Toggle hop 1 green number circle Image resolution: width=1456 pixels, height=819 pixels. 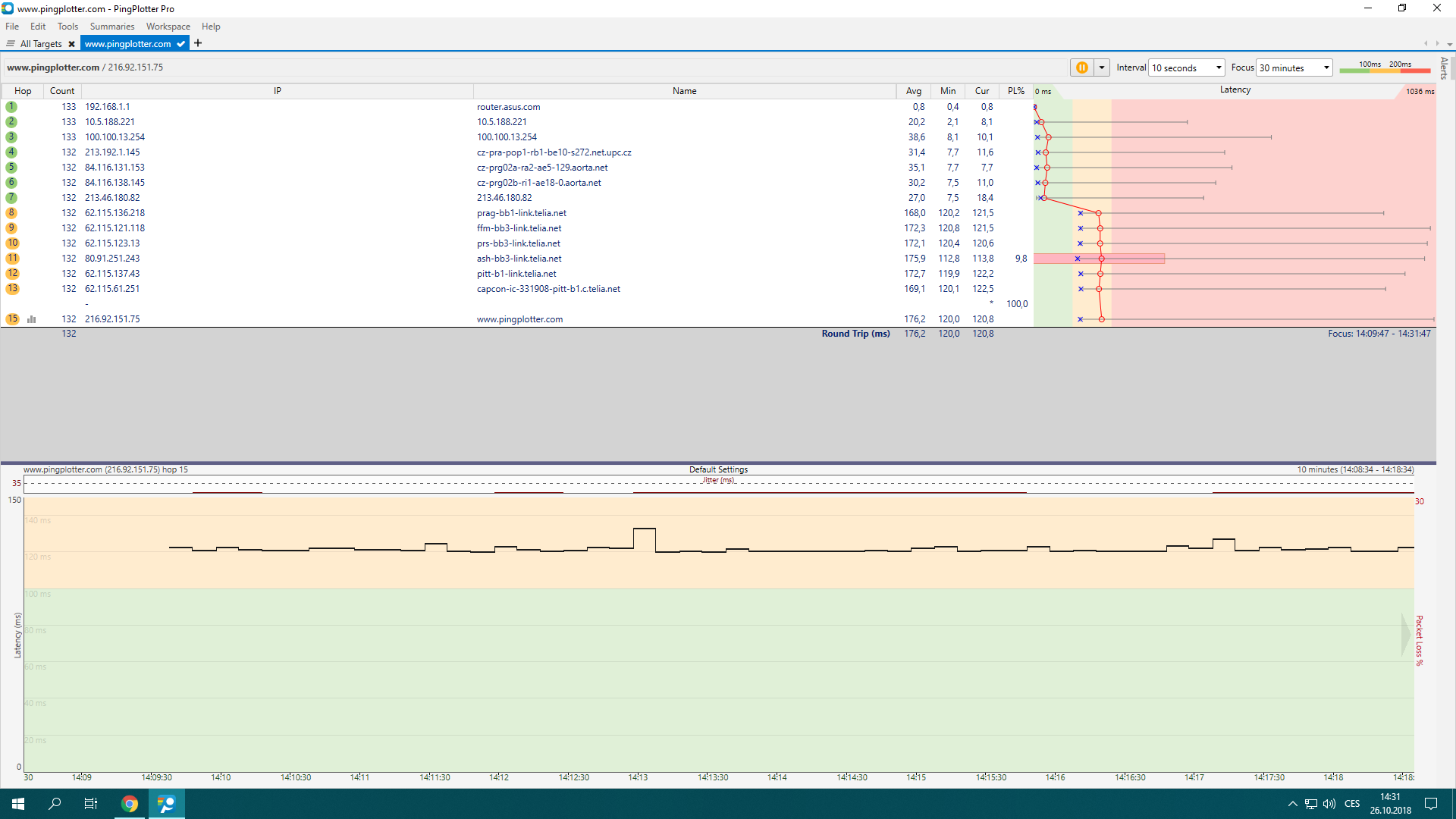point(11,107)
